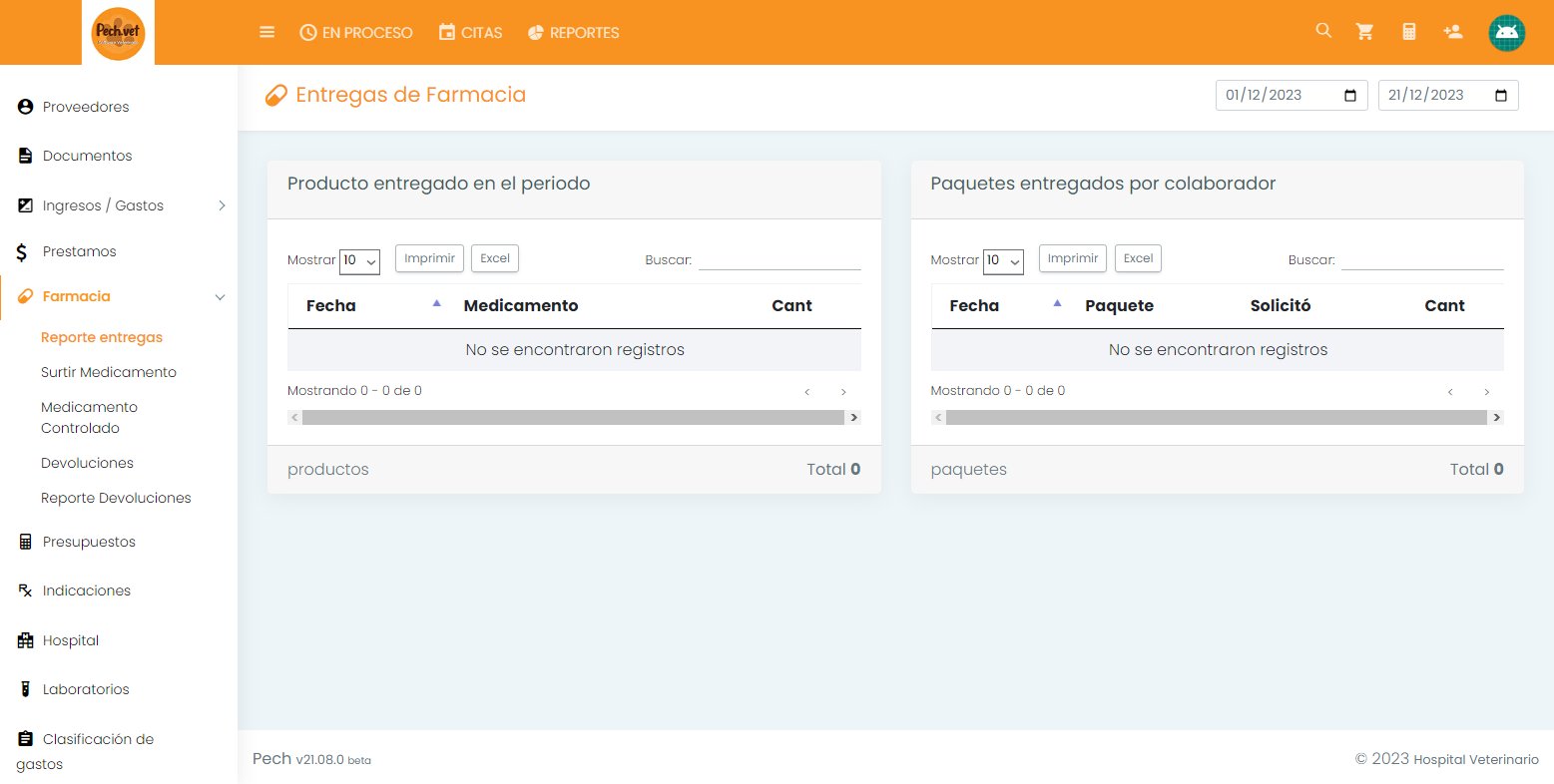Viewport: 1554px width, 784px height.
Task: Go to CITAS in top navigation
Action: coord(470,33)
